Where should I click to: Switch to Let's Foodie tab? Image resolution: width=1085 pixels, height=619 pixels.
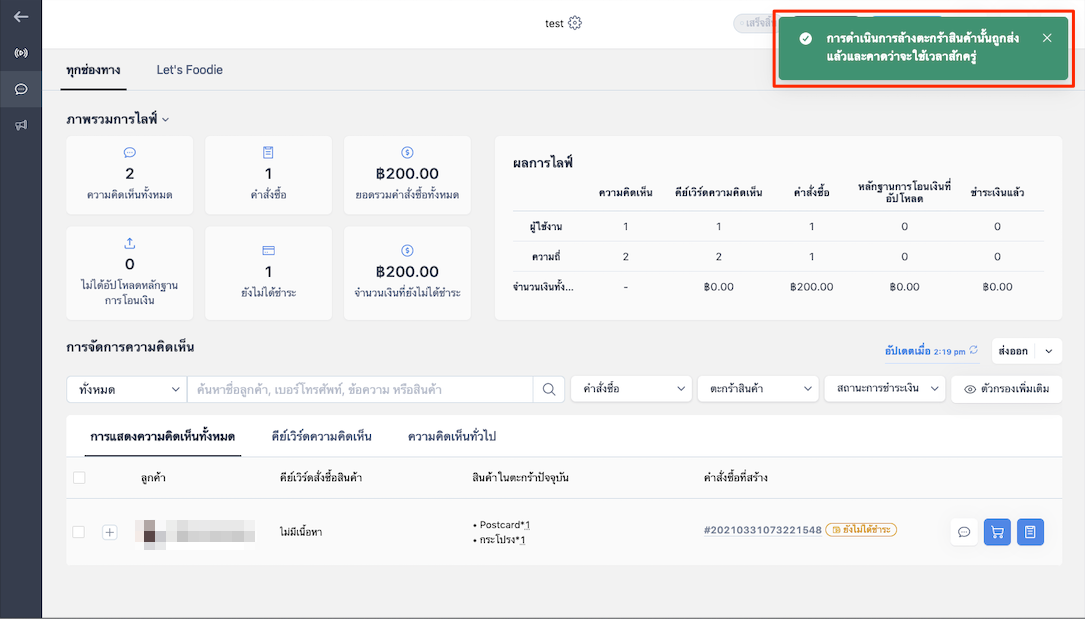[x=190, y=70]
